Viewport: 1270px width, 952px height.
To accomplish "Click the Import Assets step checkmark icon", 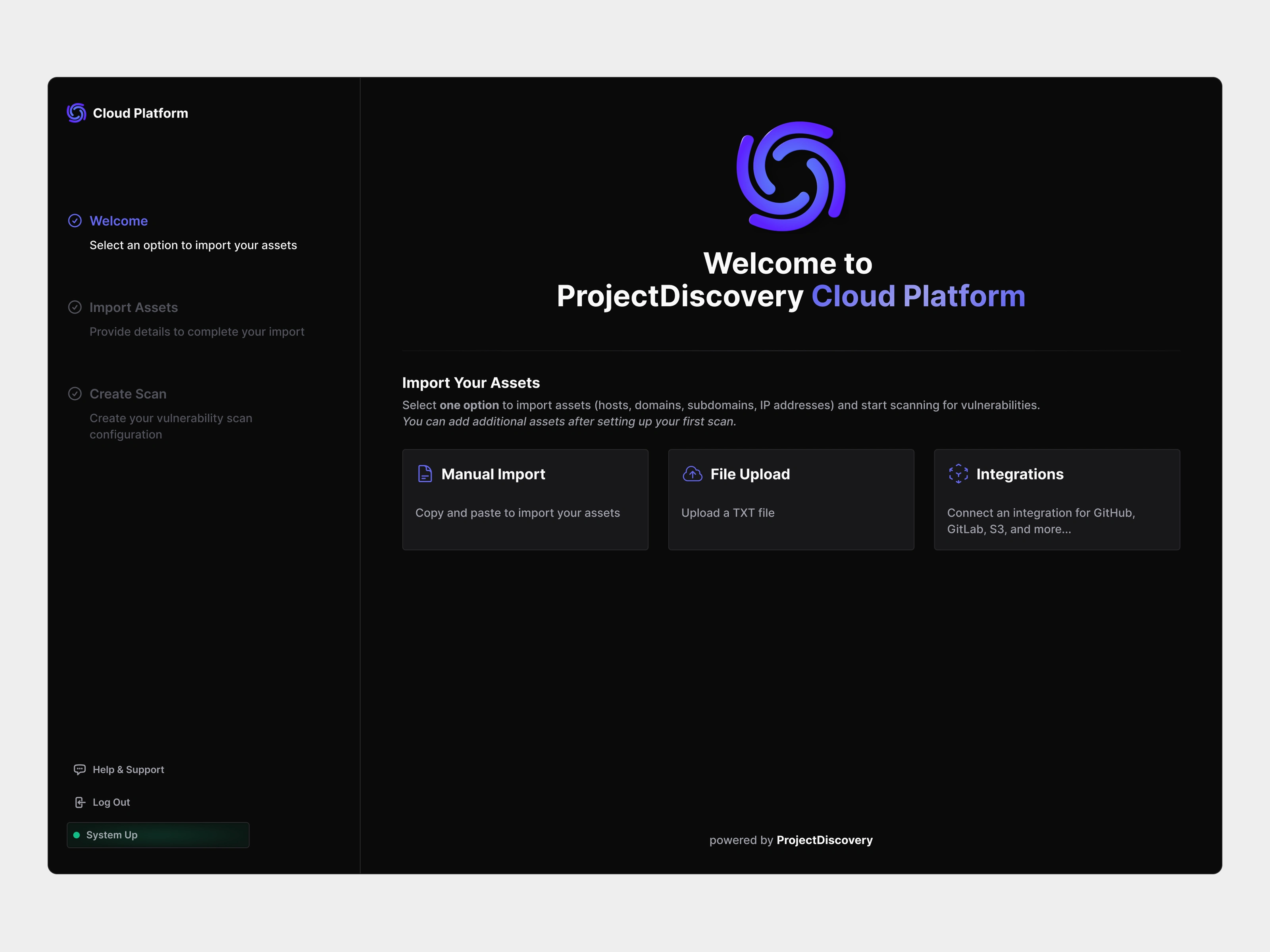I will tap(75, 307).
